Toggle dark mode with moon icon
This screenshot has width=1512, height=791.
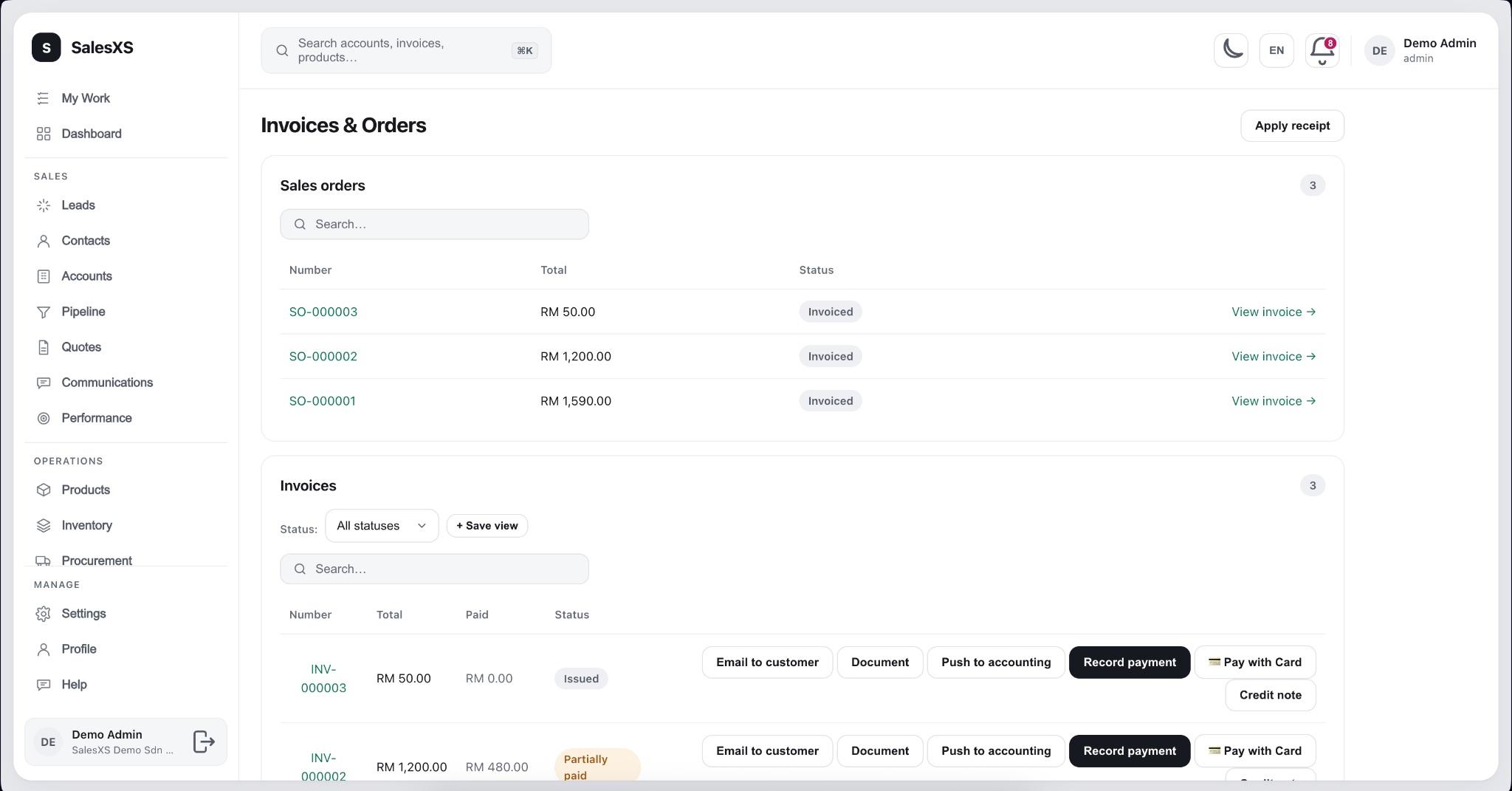[1231, 50]
